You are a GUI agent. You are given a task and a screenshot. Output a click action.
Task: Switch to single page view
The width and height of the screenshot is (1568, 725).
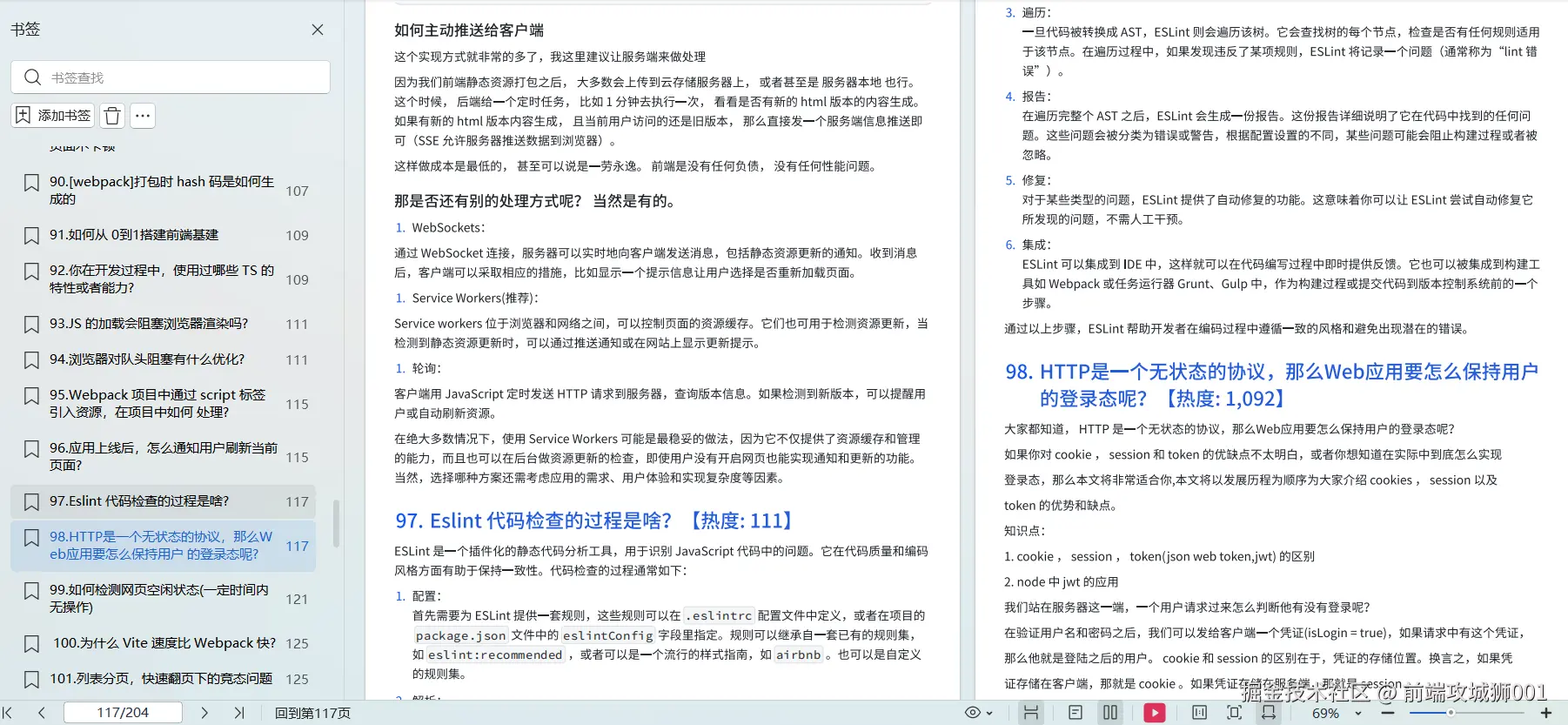point(1075,713)
